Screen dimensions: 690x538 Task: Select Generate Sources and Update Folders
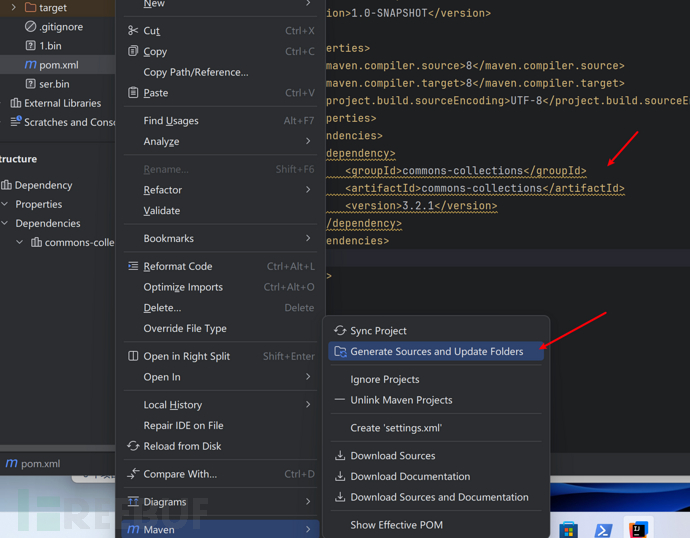[436, 352]
